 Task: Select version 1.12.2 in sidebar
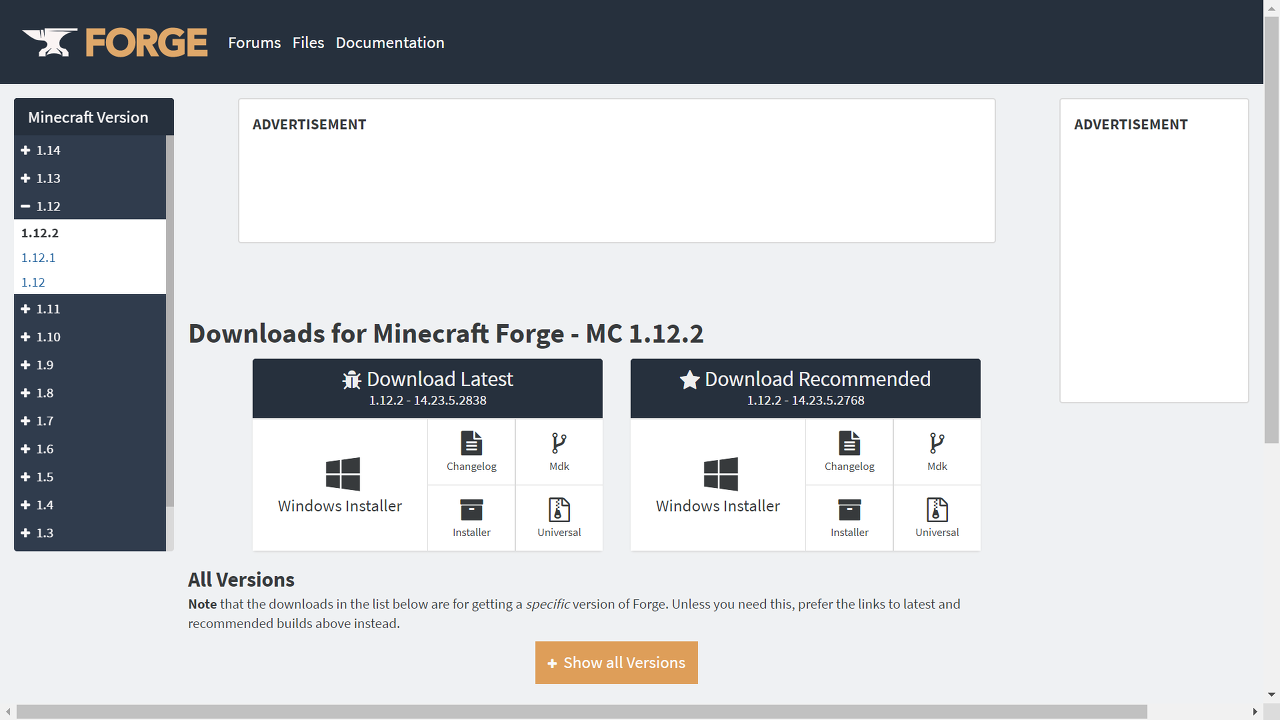tap(40, 233)
